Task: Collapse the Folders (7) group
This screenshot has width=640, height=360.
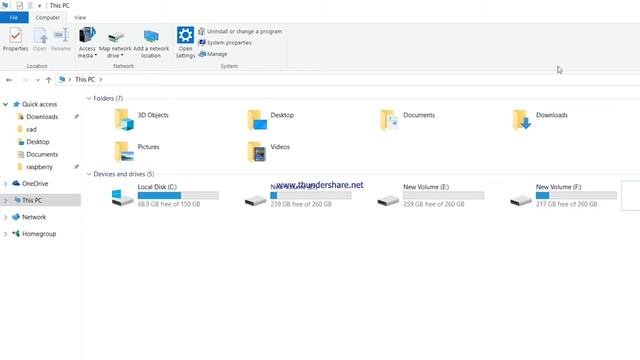Action: point(89,98)
